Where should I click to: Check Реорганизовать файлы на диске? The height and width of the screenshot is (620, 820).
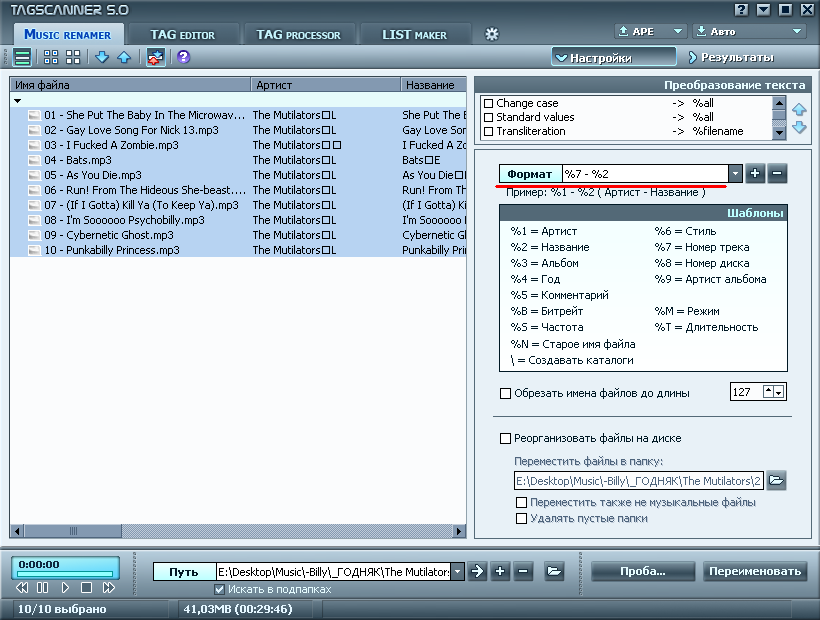(505, 438)
